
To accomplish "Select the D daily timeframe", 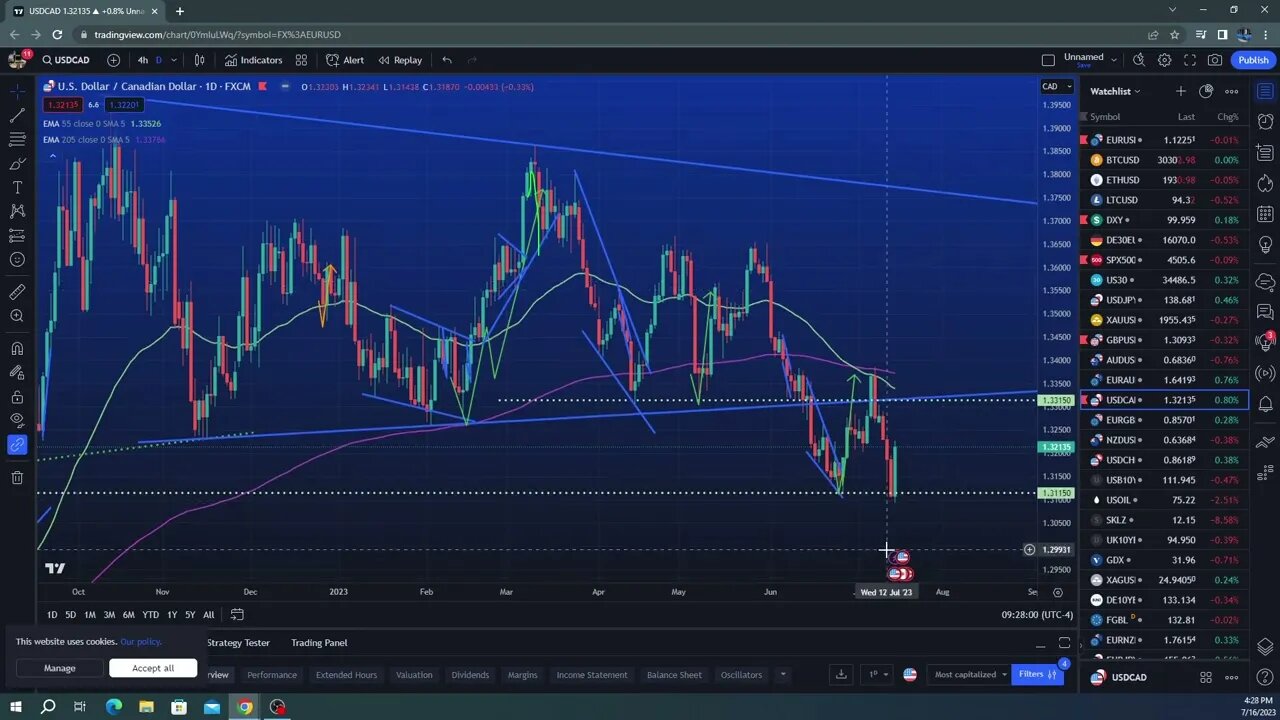I will (158, 60).
